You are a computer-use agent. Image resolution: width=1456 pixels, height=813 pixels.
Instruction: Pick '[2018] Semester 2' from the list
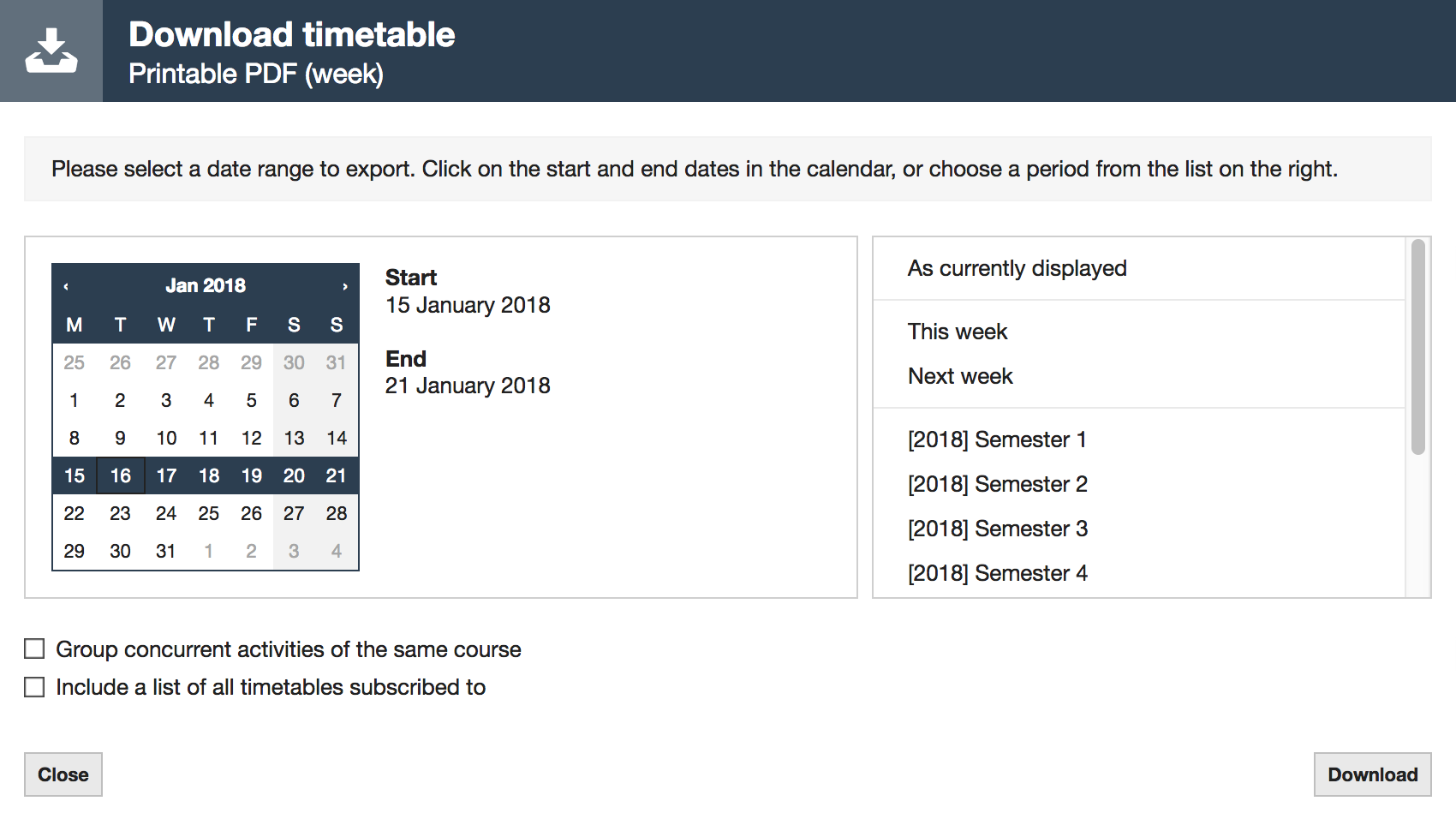(x=998, y=484)
